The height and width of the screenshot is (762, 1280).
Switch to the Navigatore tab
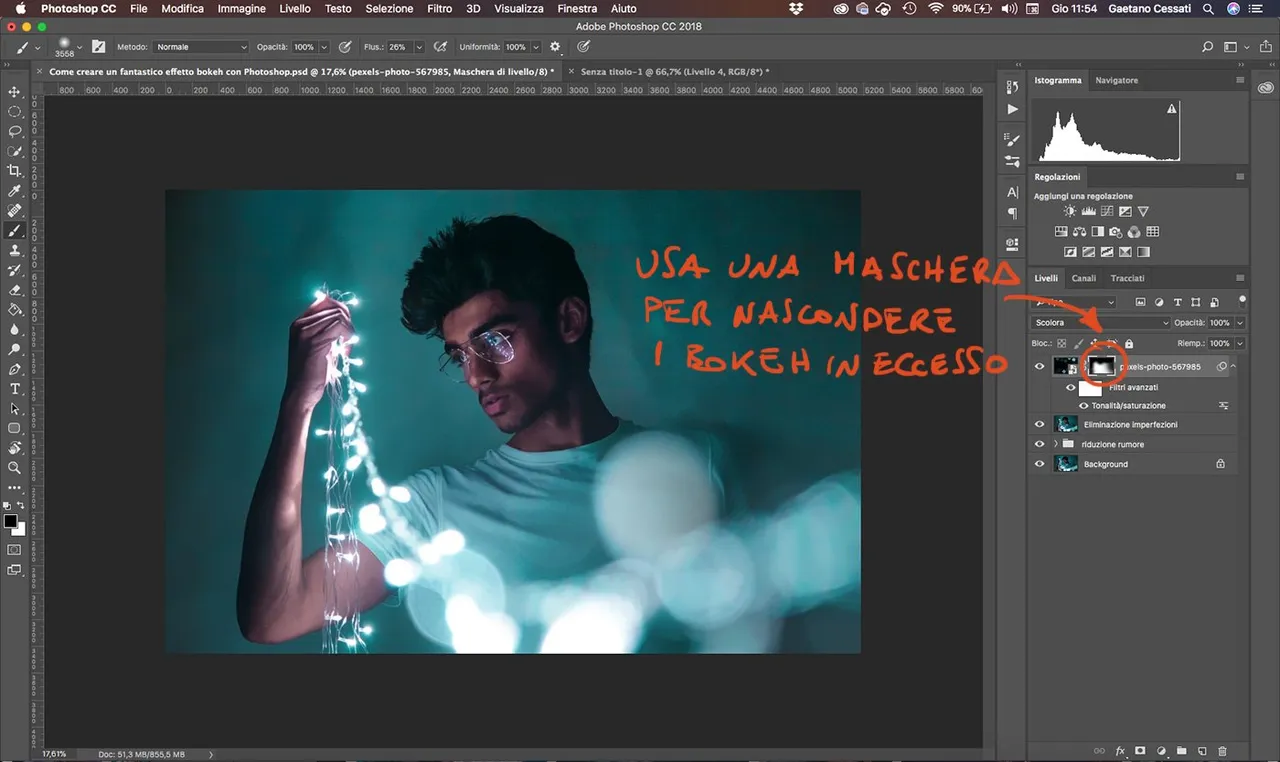pyautogui.click(x=1116, y=80)
